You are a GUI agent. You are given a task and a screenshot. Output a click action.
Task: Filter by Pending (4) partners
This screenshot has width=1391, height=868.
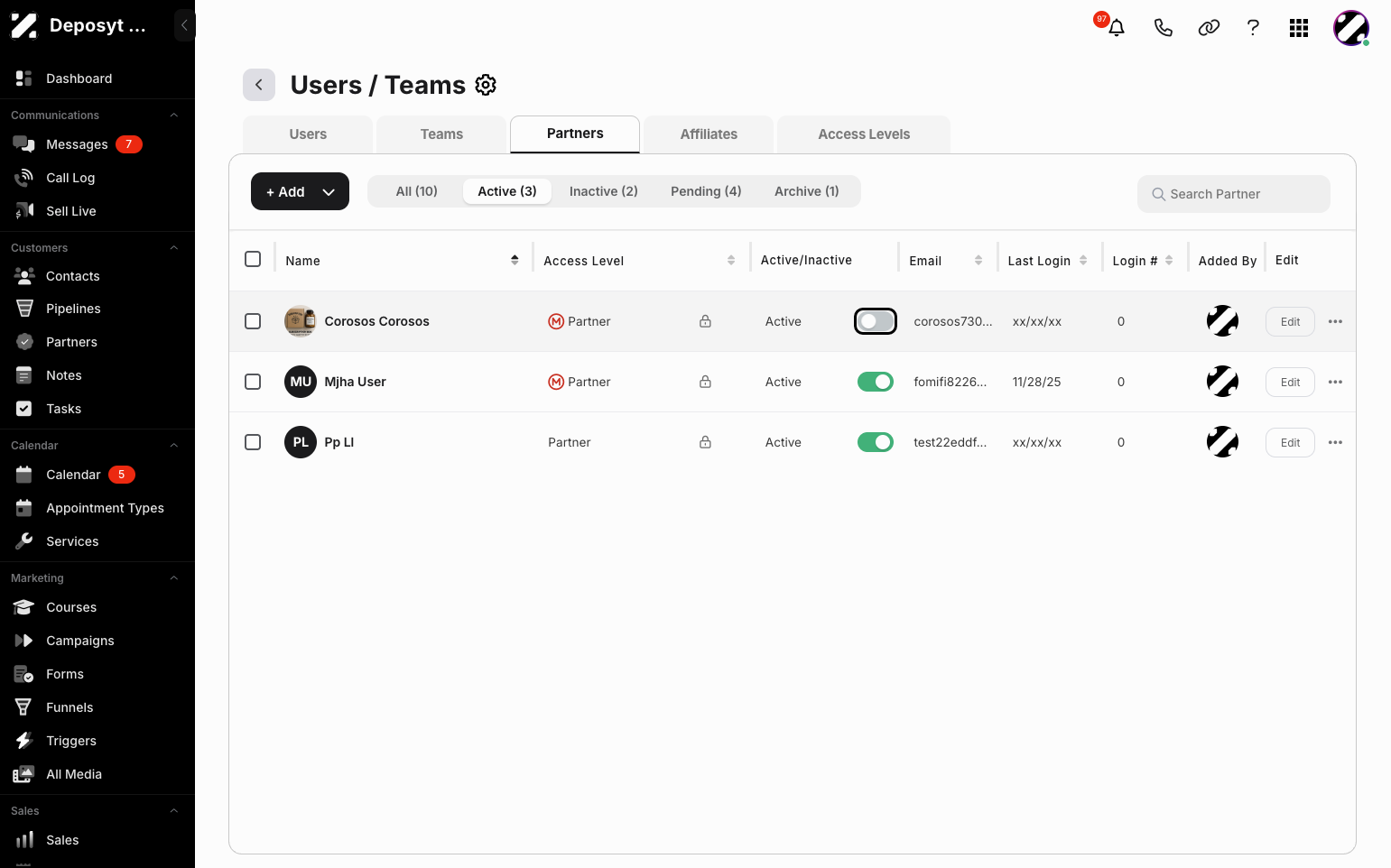[x=706, y=191]
